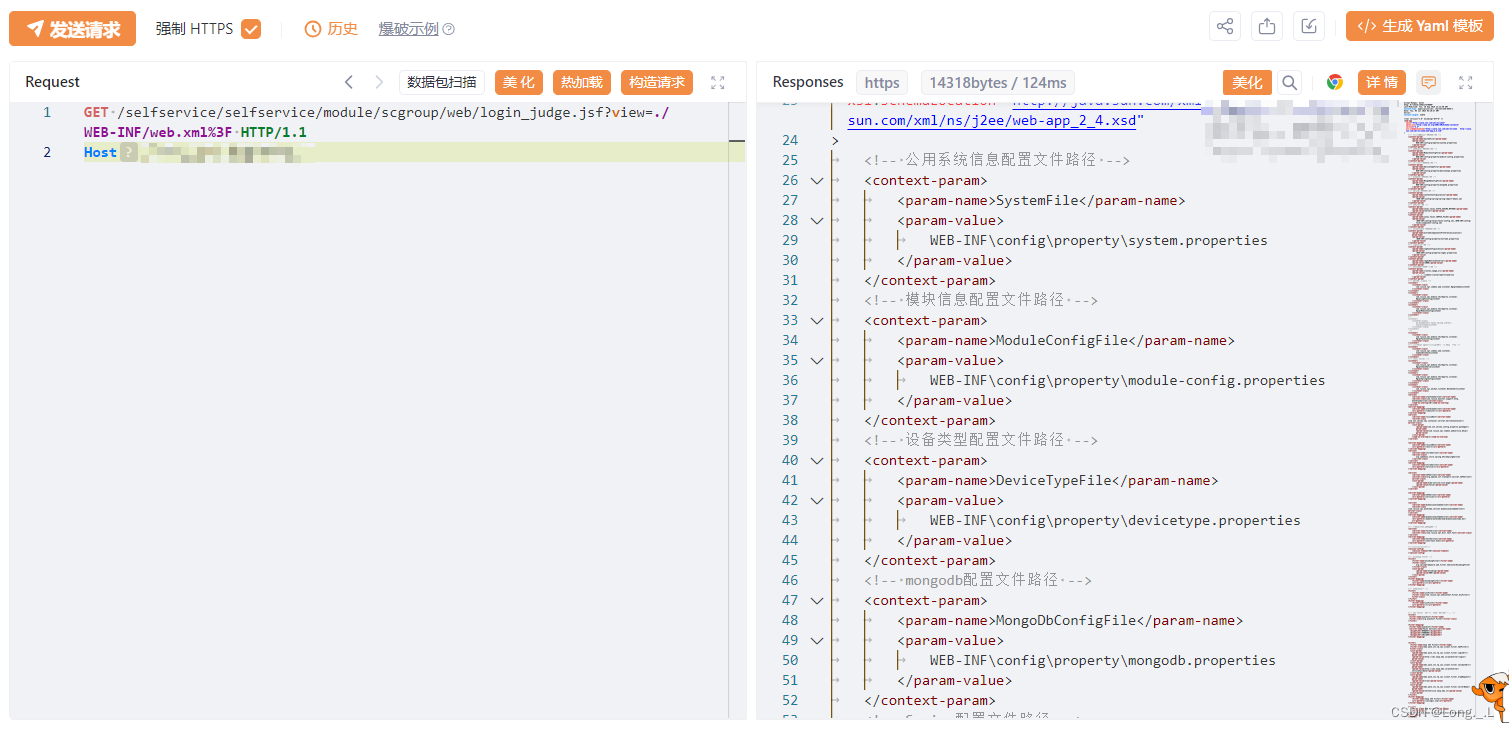Click SystemFile param-name on line 27
This screenshot has height=729, width=1509.
(x=1037, y=200)
